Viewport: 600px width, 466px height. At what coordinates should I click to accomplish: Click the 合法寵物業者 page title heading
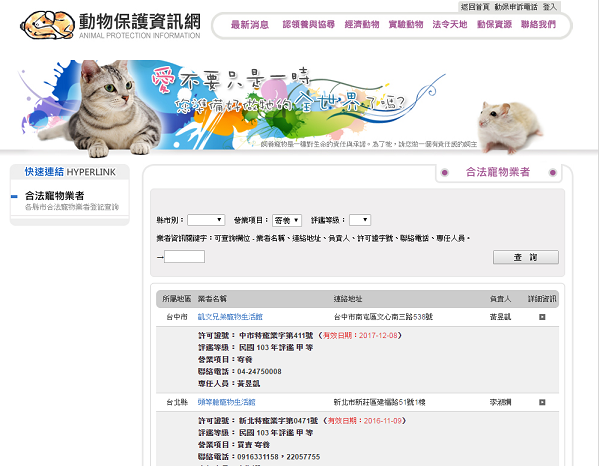pos(497,172)
